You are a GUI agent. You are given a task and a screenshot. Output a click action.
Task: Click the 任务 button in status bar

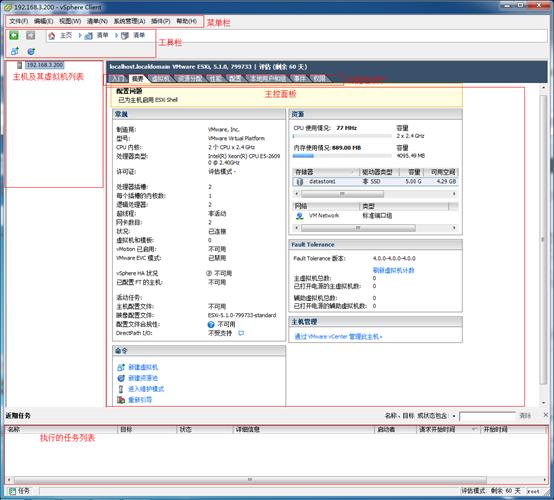click(20, 491)
